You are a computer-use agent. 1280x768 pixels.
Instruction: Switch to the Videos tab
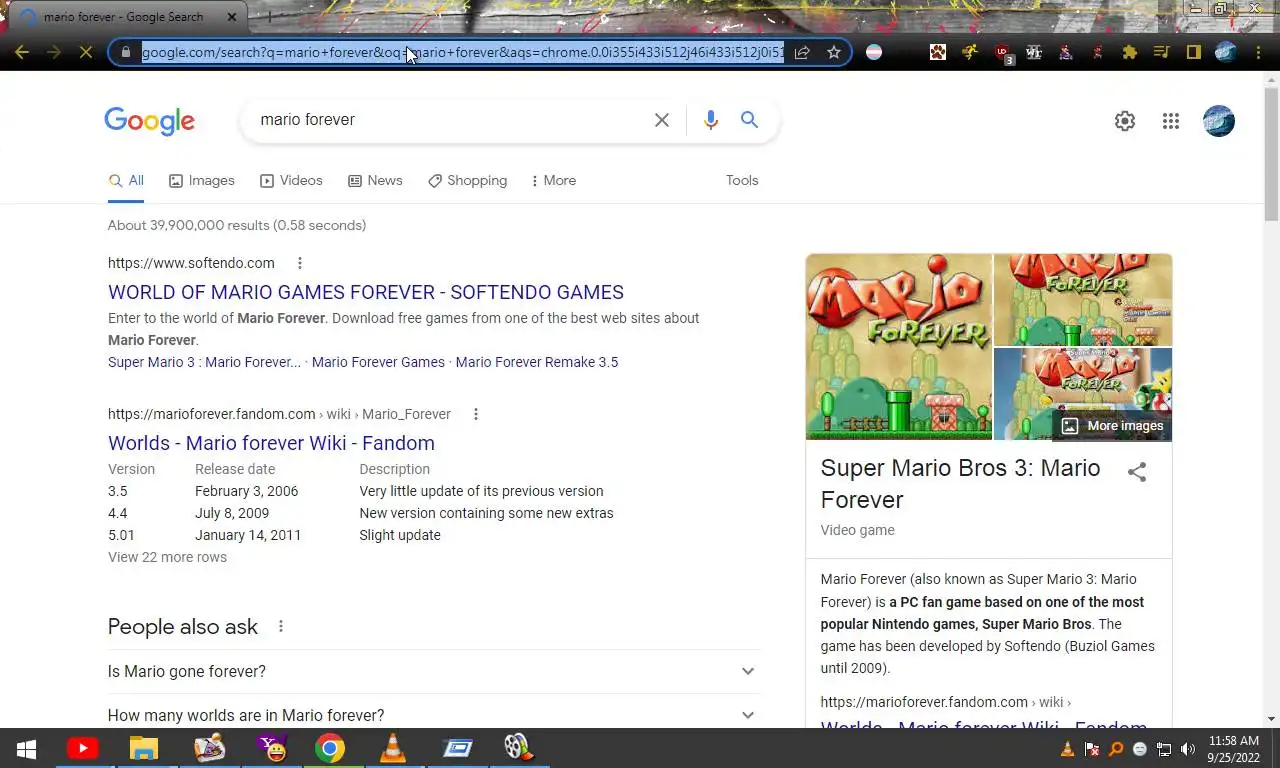tap(291, 181)
